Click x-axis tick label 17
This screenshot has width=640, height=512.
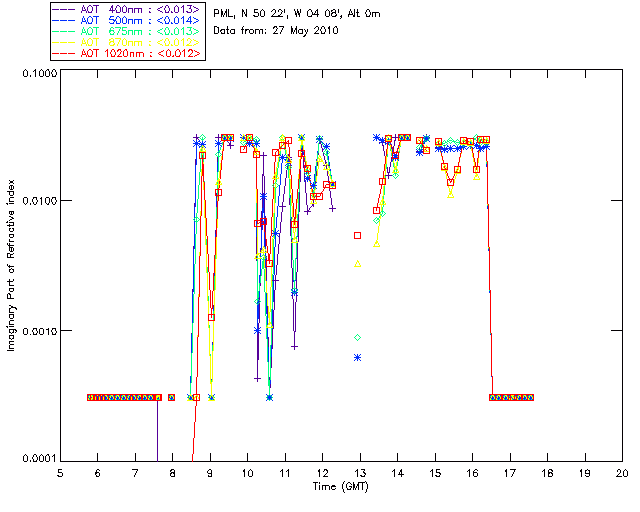pyautogui.click(x=510, y=473)
